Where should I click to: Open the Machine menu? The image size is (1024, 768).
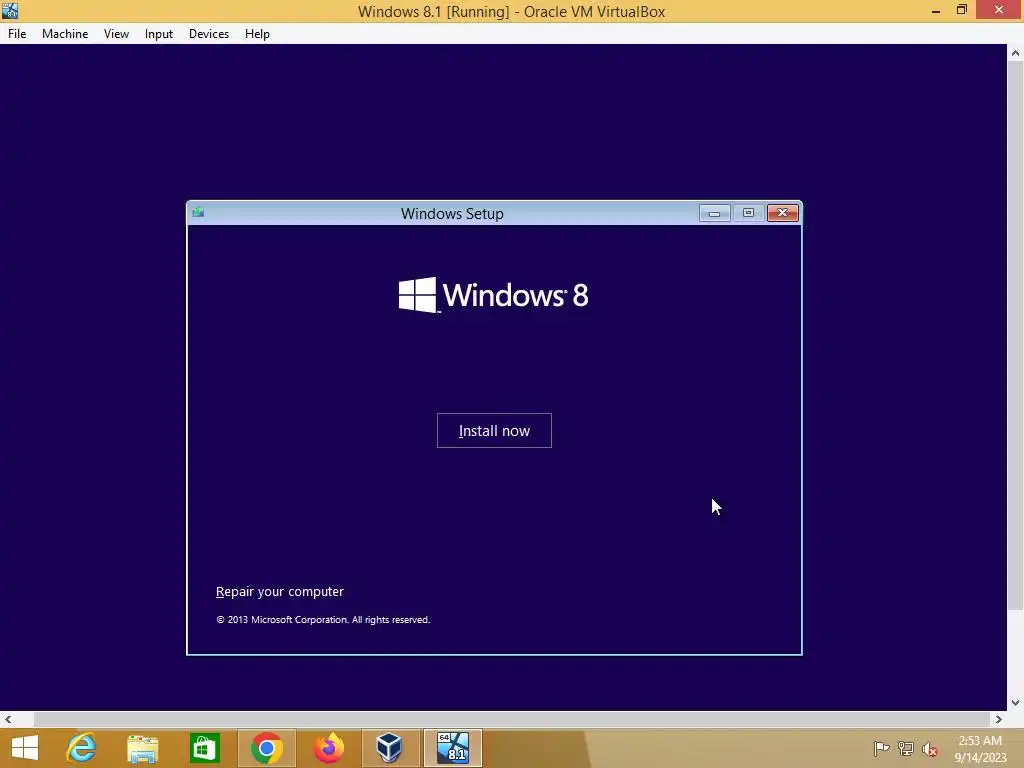65,34
